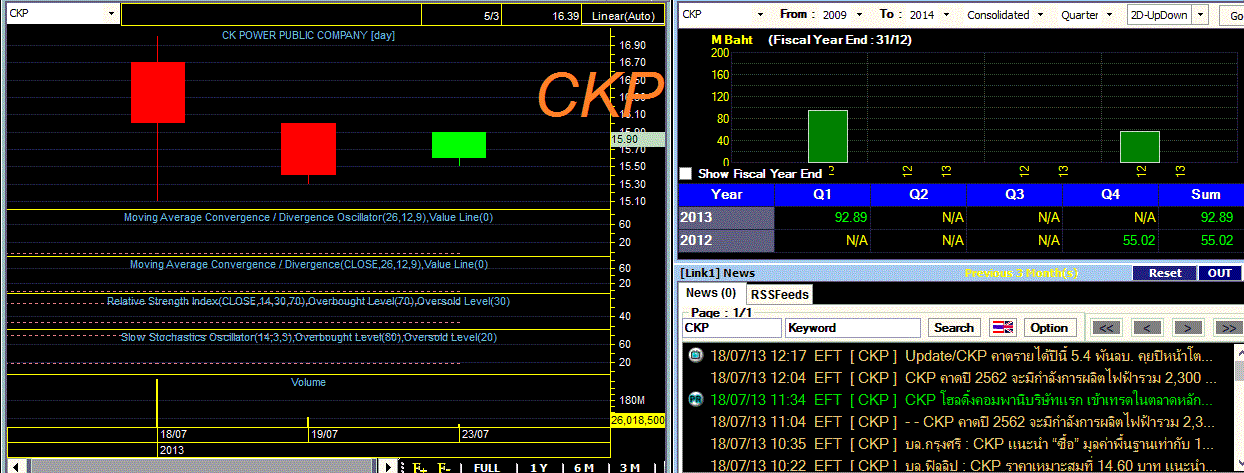This screenshot has height=473, width=1244.
Task: Click the TV icon beside 12:17 news
Action: coord(696,355)
